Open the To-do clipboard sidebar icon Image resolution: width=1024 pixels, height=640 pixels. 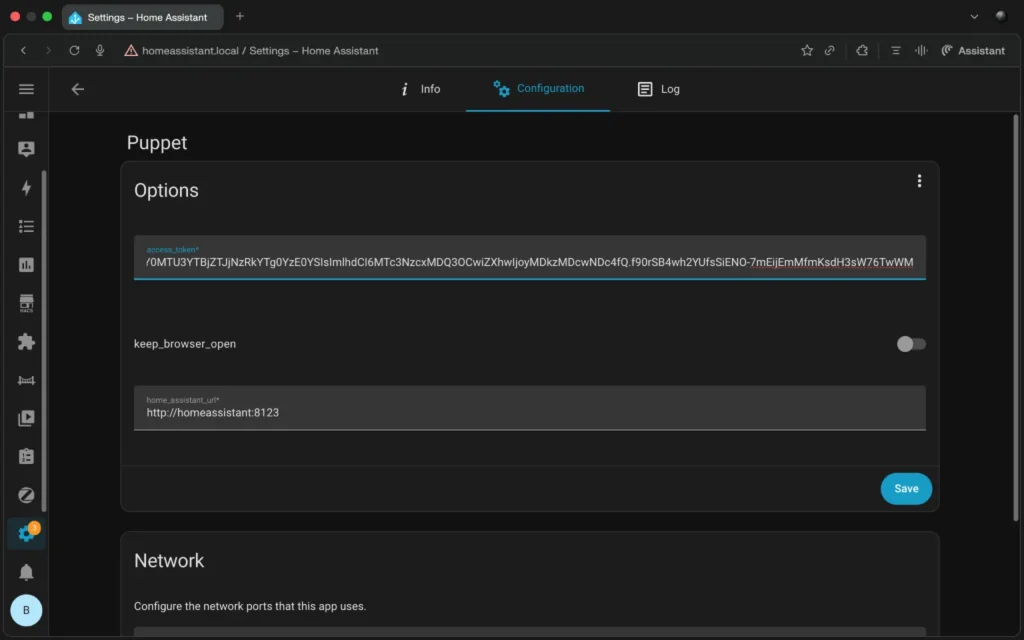click(26, 456)
